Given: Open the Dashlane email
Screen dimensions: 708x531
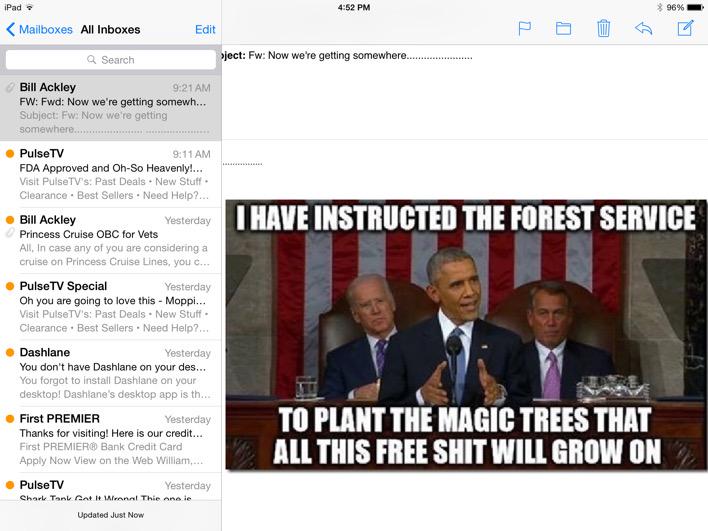Looking at the screenshot, I should pos(111,373).
